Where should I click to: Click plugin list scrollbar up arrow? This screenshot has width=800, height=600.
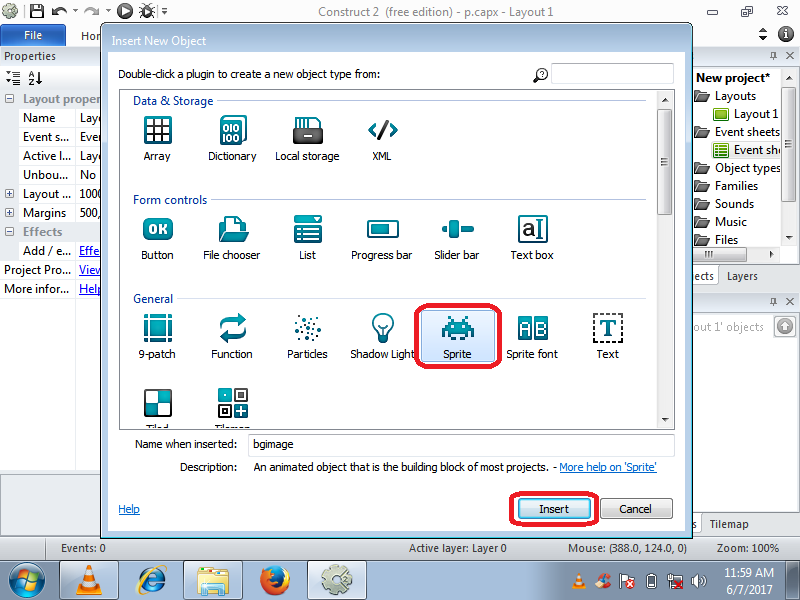click(665, 99)
